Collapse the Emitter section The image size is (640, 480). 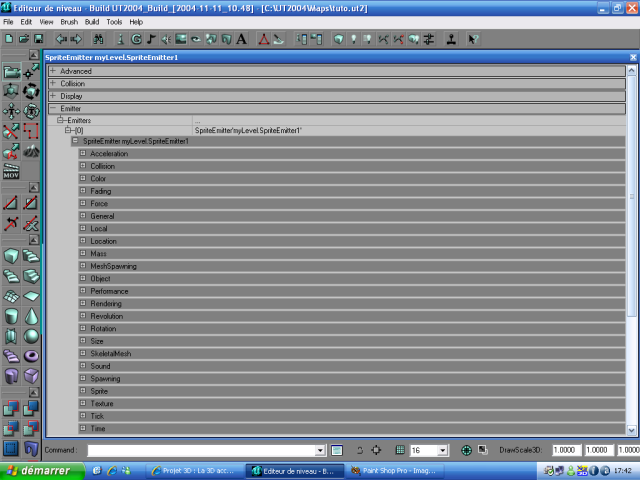(52, 108)
